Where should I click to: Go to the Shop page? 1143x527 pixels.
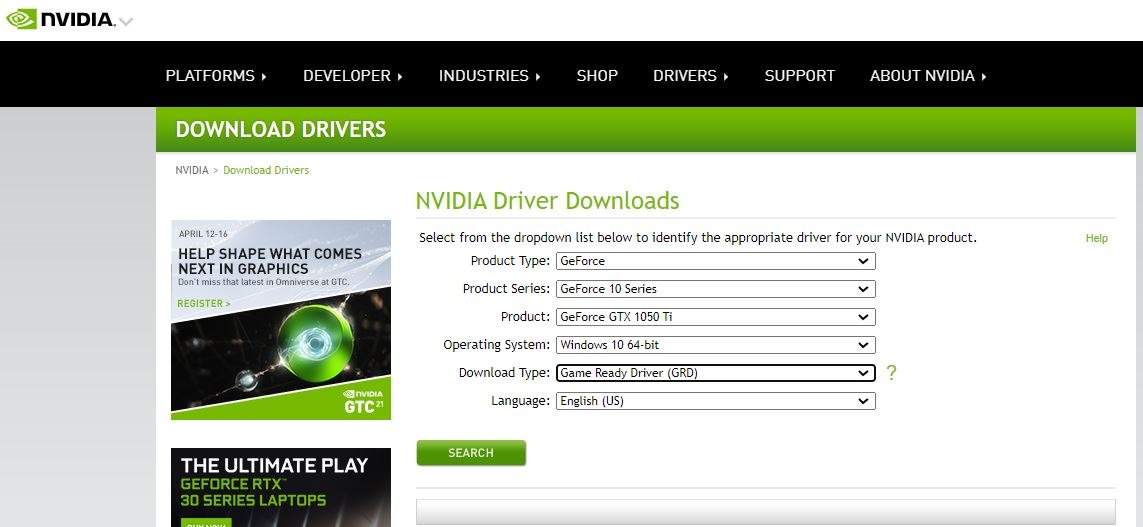click(597, 76)
